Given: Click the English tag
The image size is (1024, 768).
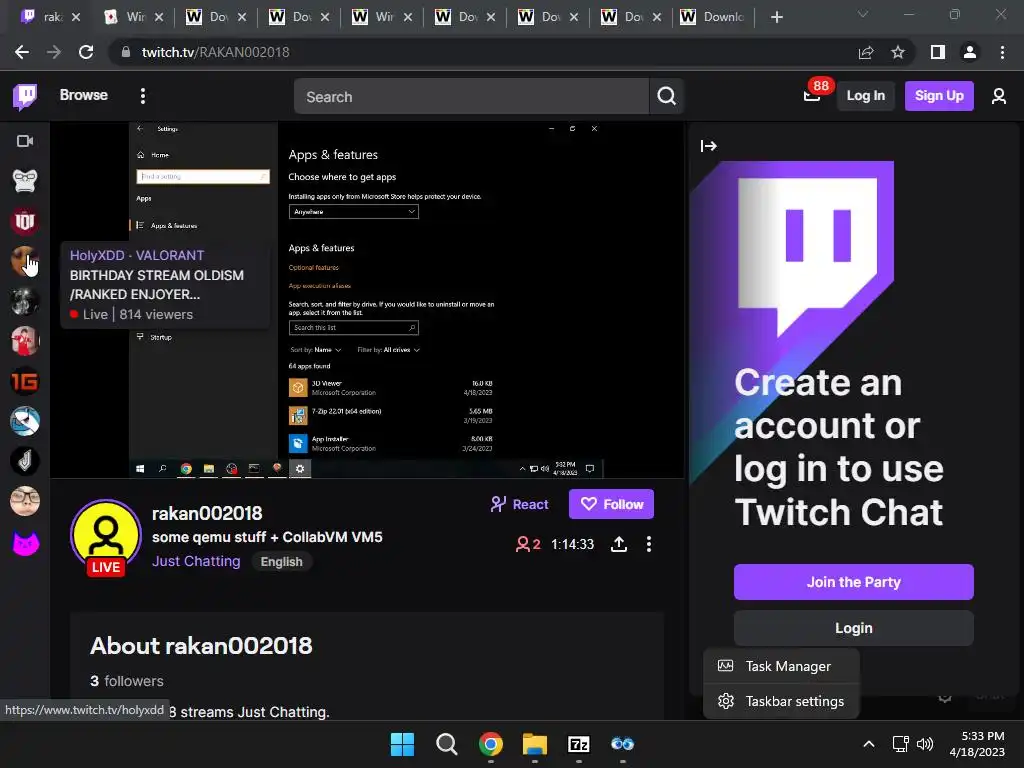Looking at the screenshot, I should click(281, 562).
